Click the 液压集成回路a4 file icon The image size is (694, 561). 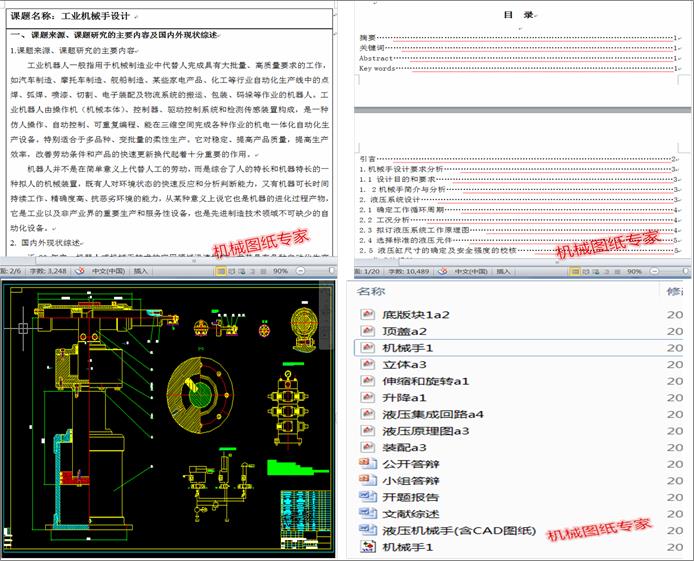367,414
